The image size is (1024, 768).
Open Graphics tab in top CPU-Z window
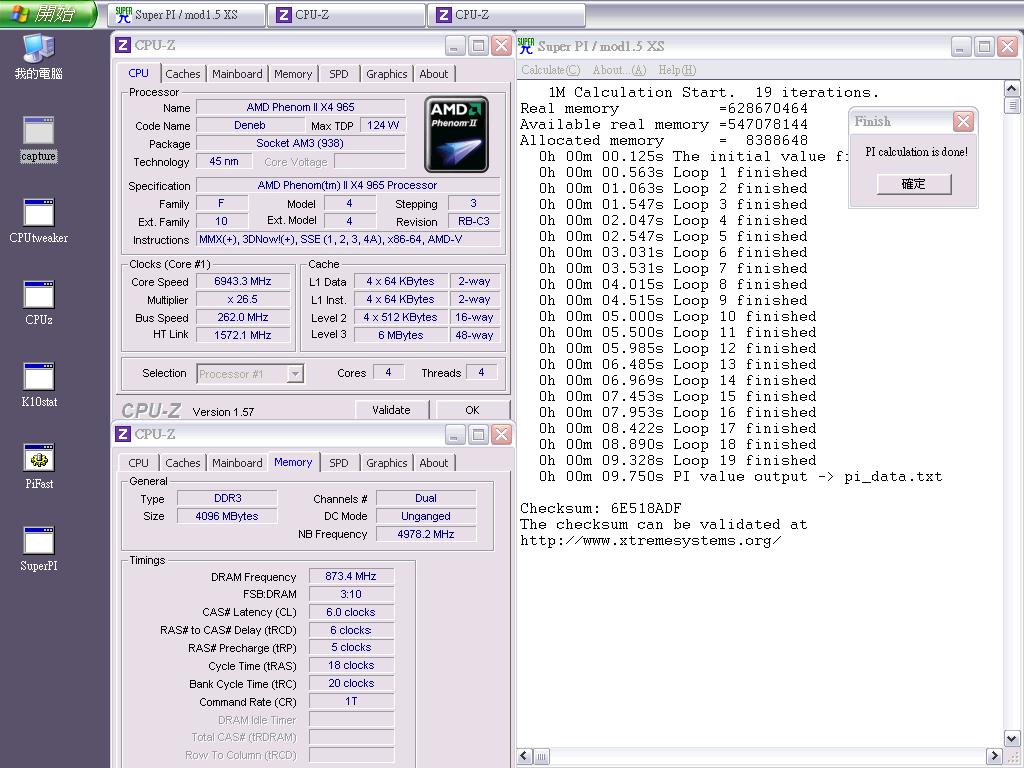(x=387, y=74)
